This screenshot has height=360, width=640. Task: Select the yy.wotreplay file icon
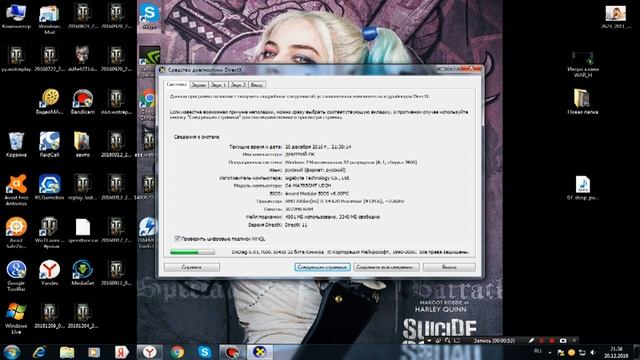[x=16, y=59]
